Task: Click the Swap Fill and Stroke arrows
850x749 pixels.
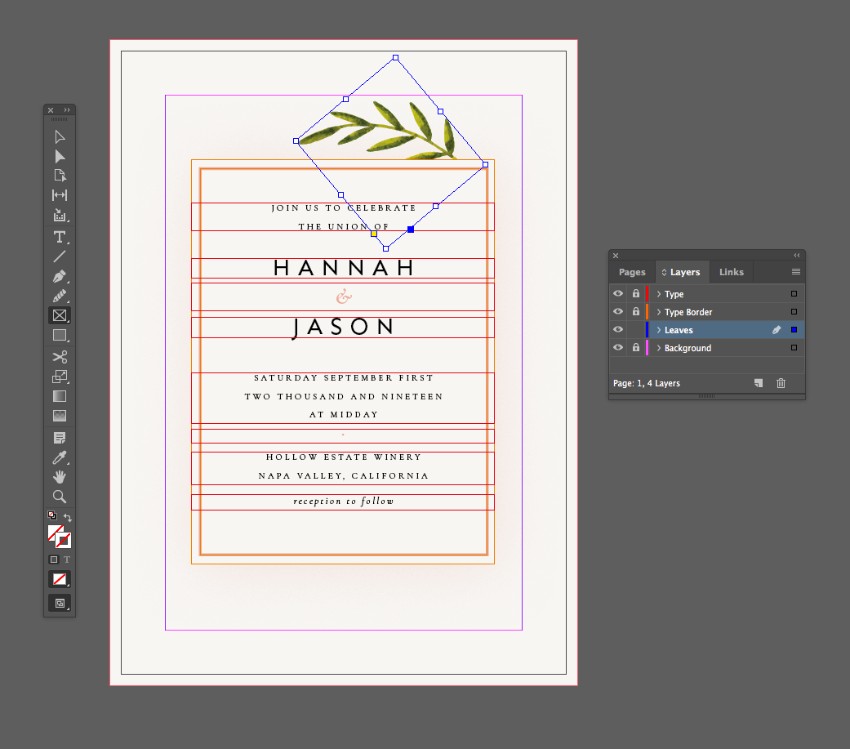Action: [67, 517]
